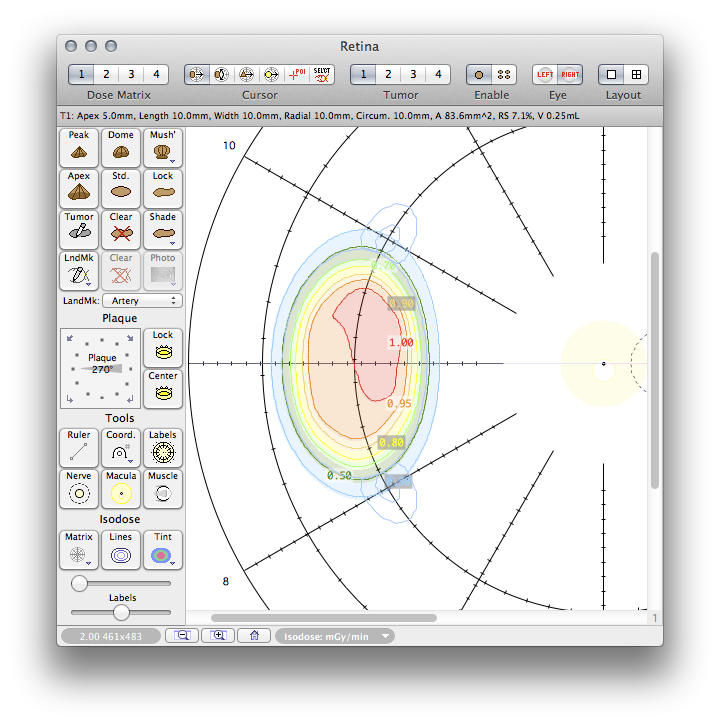Image resolution: width=720 pixels, height=725 pixels.
Task: Open the Coord. coordinate tool
Action: coord(121,448)
